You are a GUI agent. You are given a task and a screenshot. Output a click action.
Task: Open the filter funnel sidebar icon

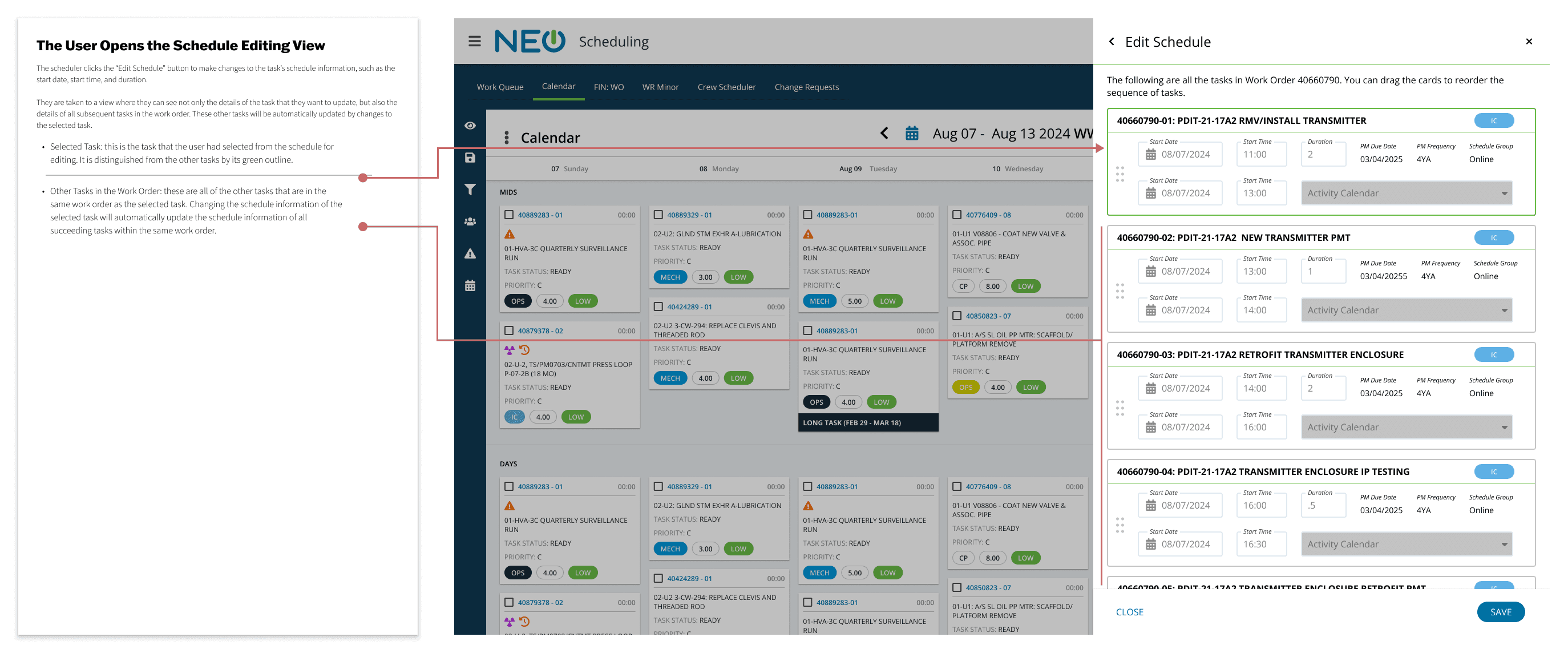coord(470,190)
